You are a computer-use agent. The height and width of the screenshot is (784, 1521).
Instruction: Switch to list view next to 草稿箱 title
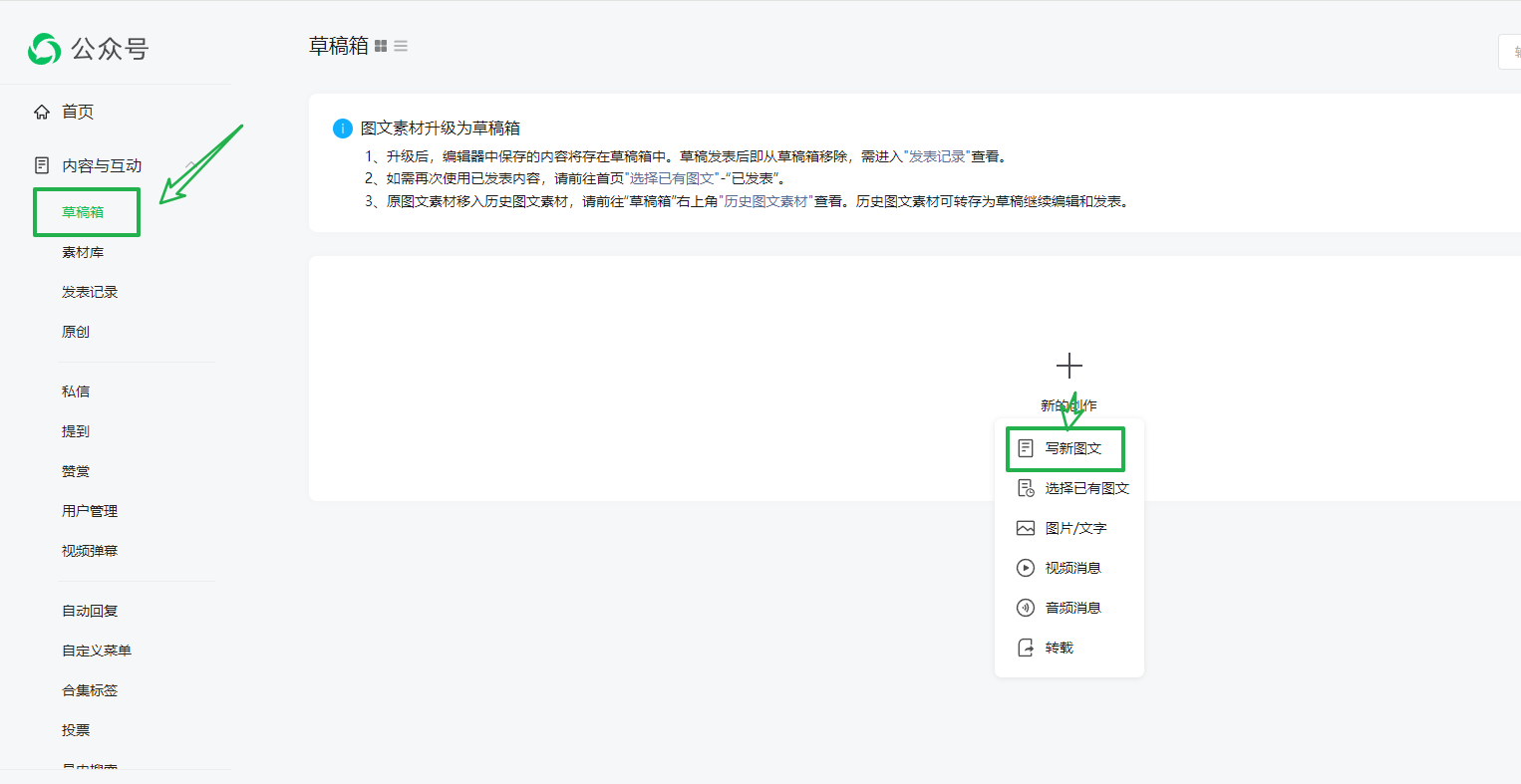401,46
